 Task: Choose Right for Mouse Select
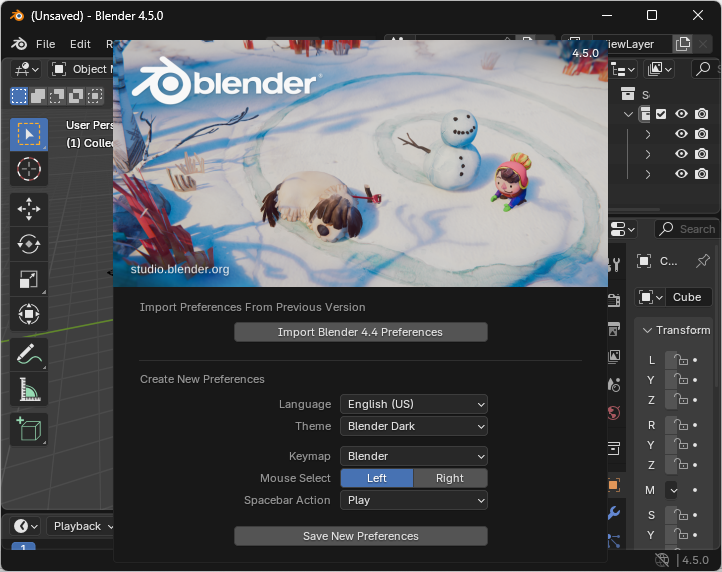pos(450,478)
